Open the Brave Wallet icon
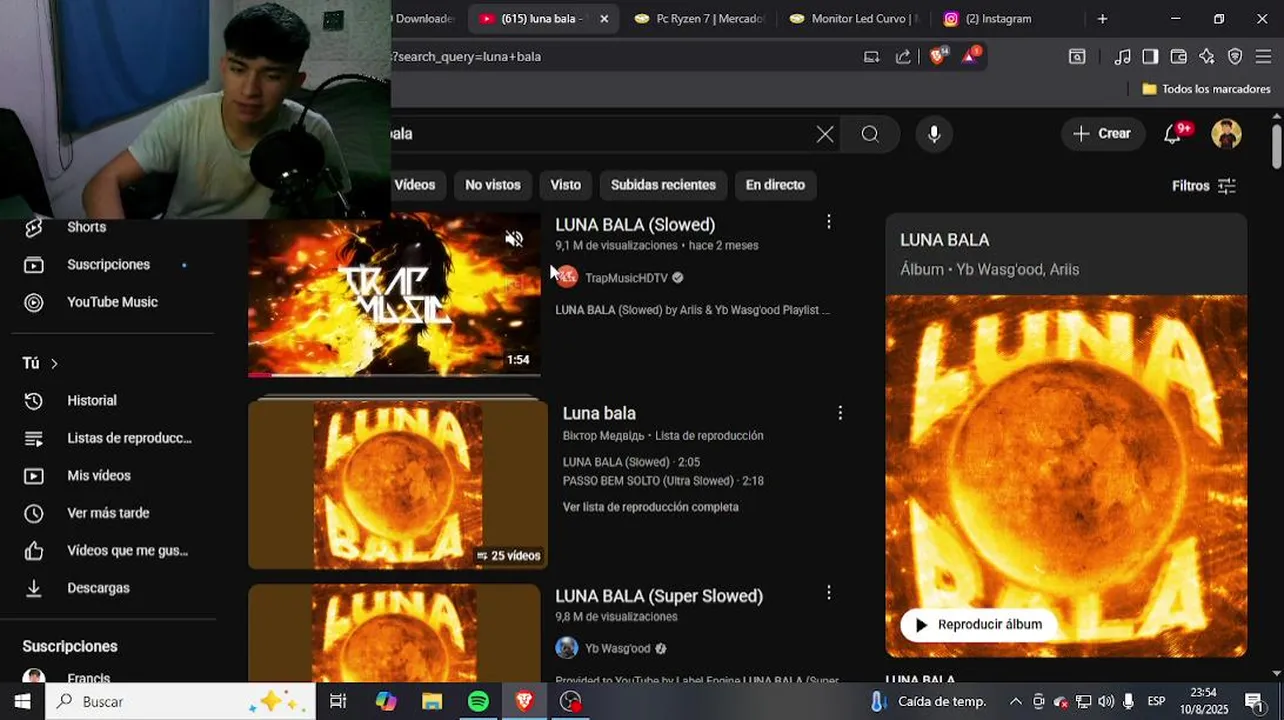This screenshot has height=720, width=1284. pyautogui.click(x=1179, y=57)
